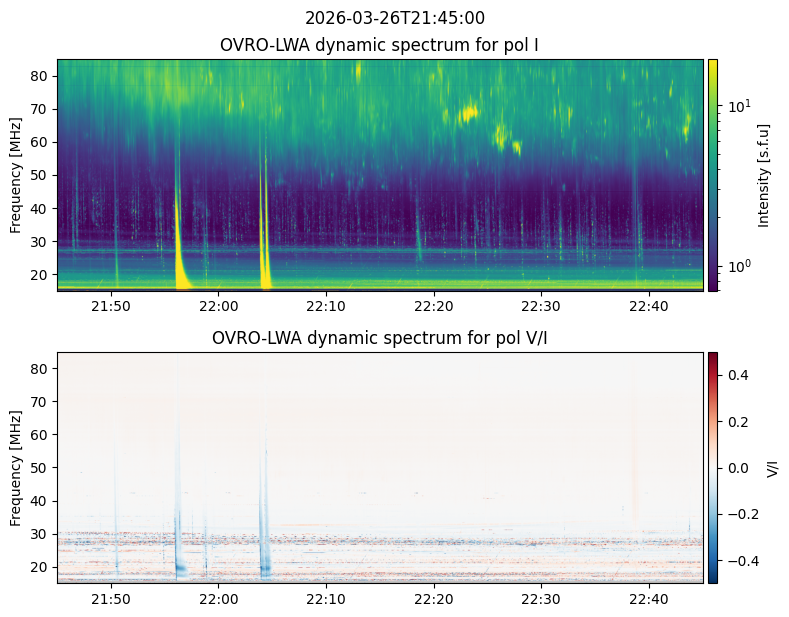Click the 0.4 tick on V/I colorbar
Screen dimensions: 789x617
[736, 375]
